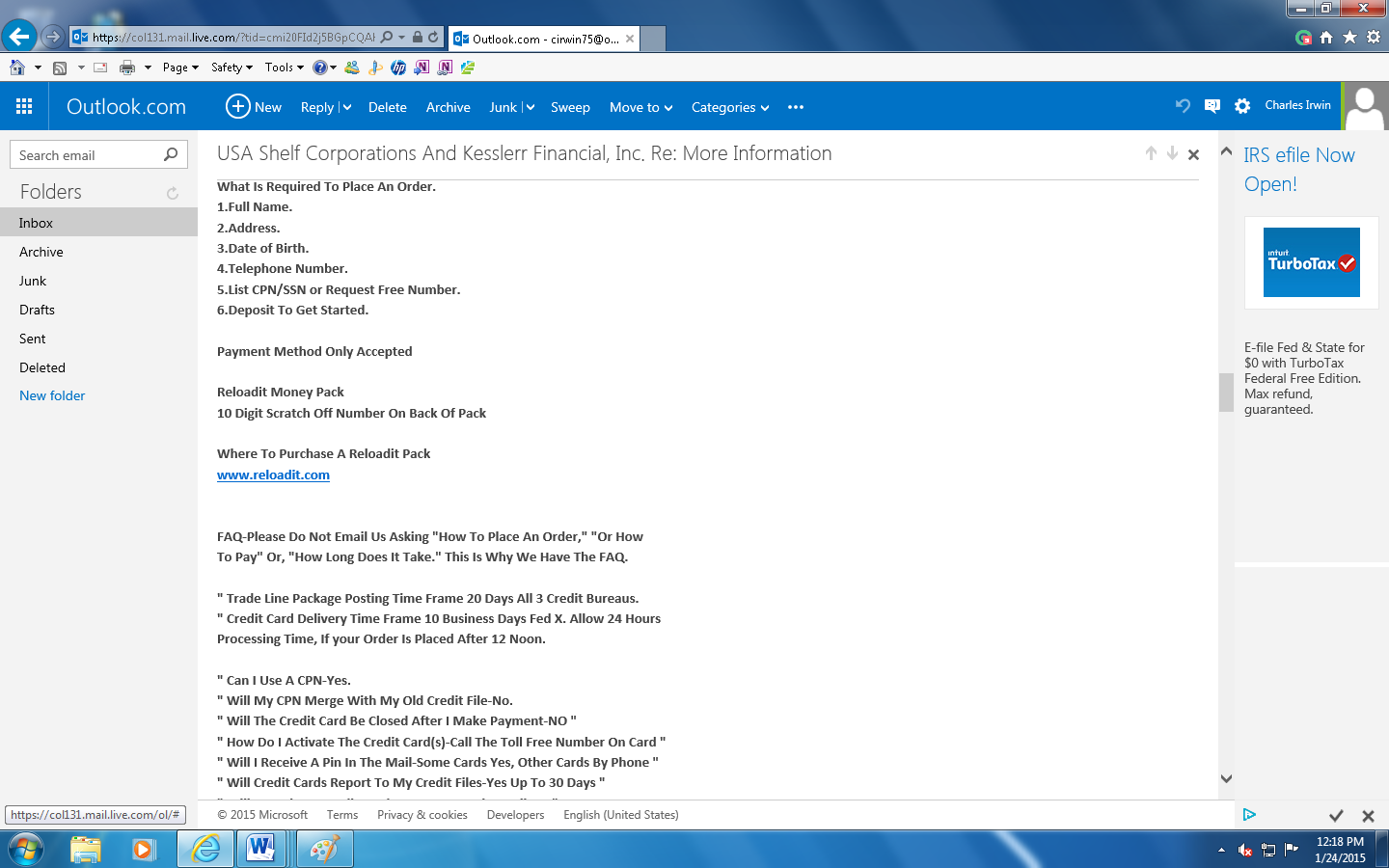Click the Undo icon in the Outlook header
Image resolution: width=1389 pixels, height=868 pixels.
pyautogui.click(x=1183, y=106)
